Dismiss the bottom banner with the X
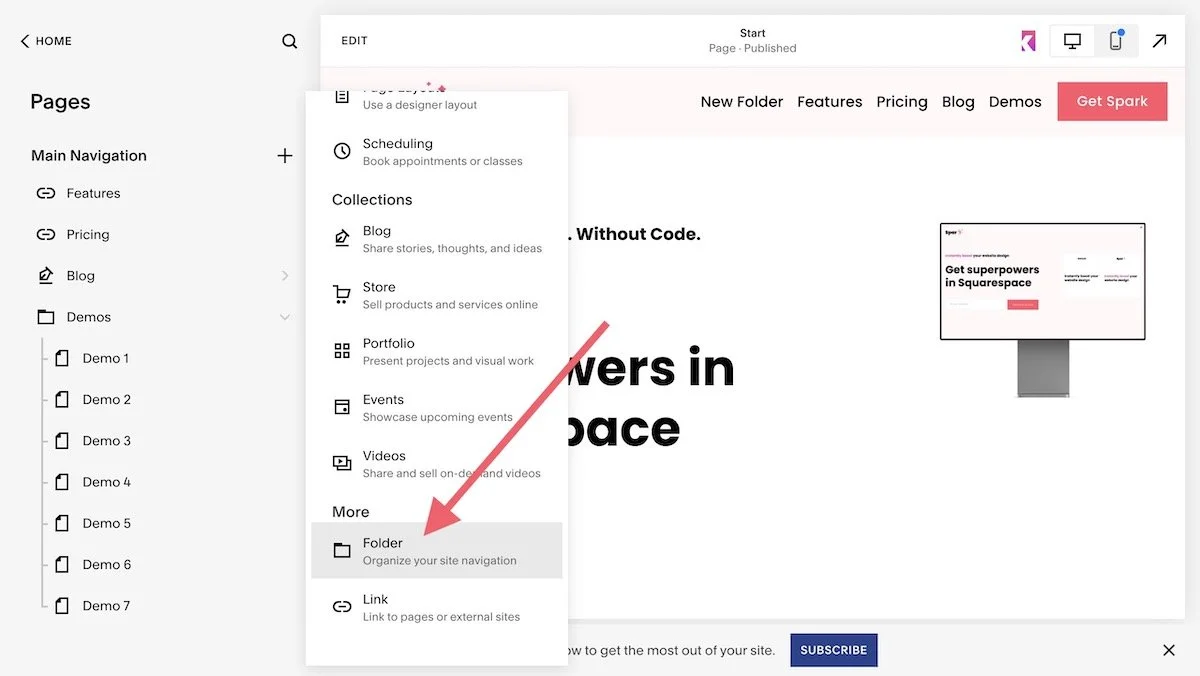The image size is (1200, 676). click(1168, 649)
